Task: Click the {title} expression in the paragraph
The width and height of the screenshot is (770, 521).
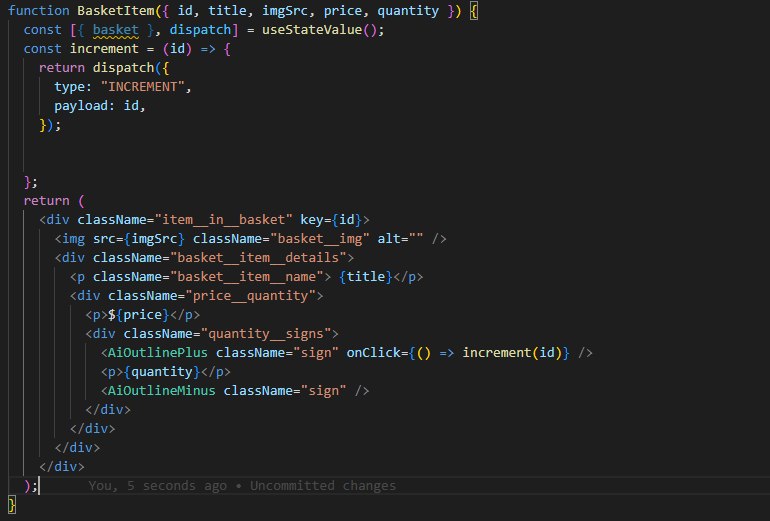Action: pos(366,277)
